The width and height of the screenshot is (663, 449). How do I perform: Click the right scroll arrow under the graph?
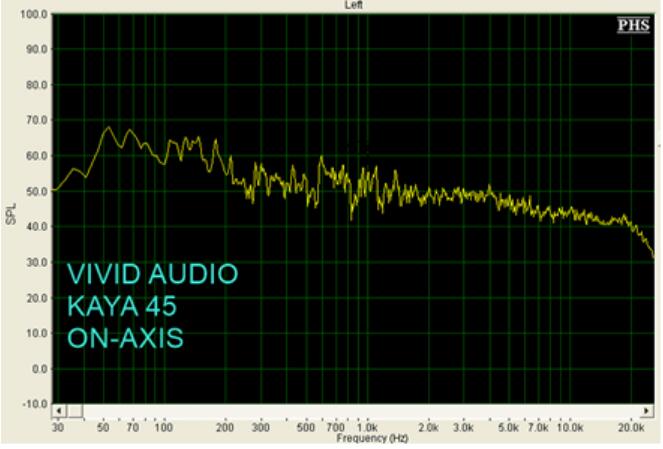coord(647,411)
